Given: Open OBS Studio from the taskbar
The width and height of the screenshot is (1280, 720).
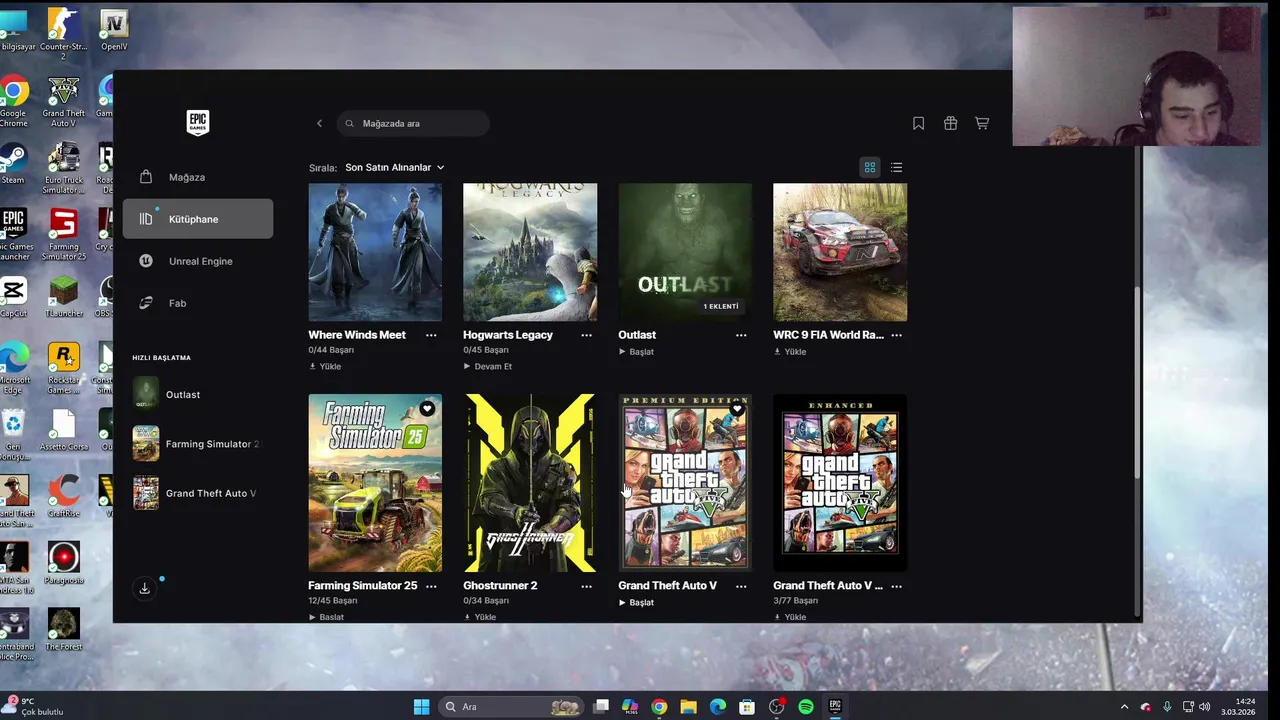Looking at the screenshot, I should (776, 707).
